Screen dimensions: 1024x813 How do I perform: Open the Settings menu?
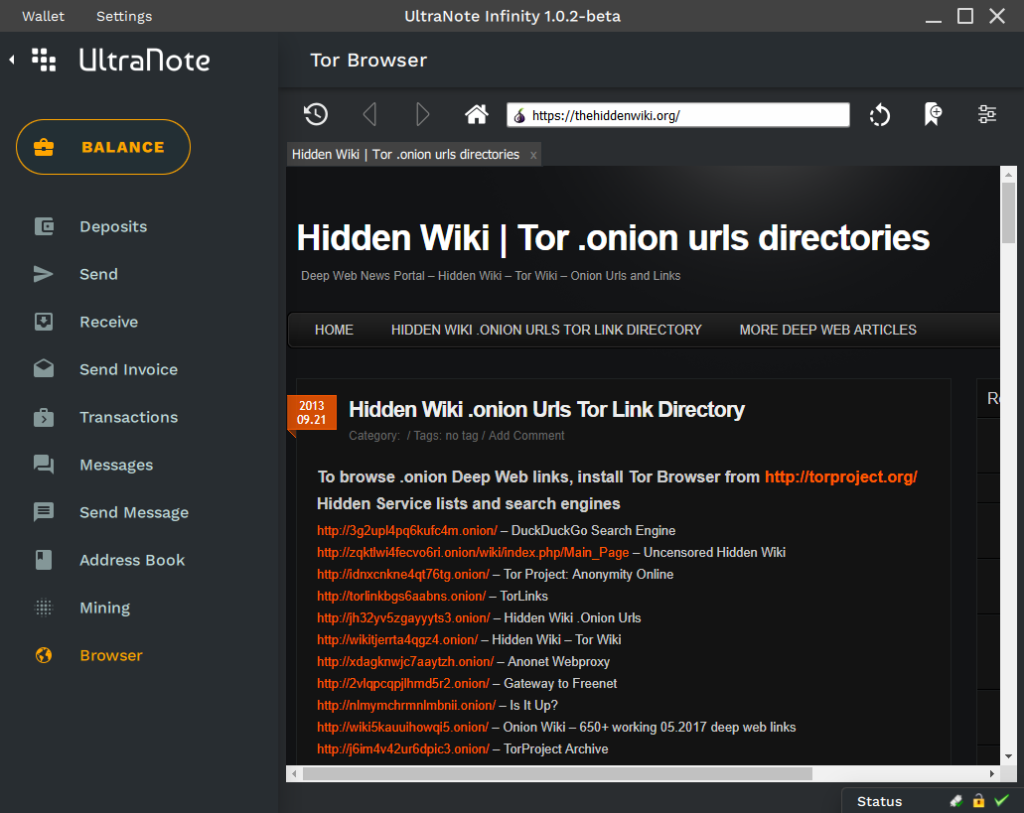coord(124,16)
